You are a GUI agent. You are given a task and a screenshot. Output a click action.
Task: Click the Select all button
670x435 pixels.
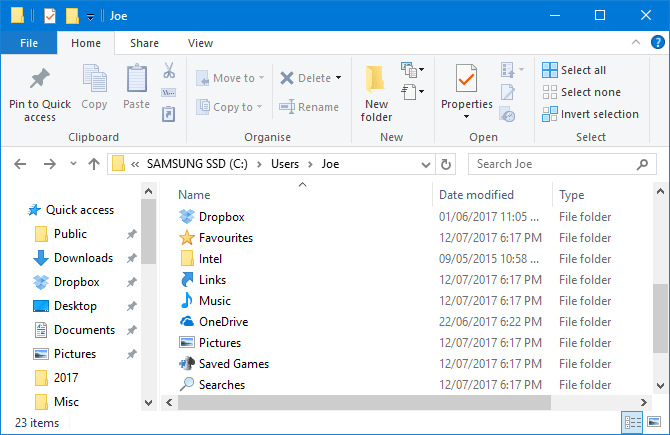coord(574,70)
